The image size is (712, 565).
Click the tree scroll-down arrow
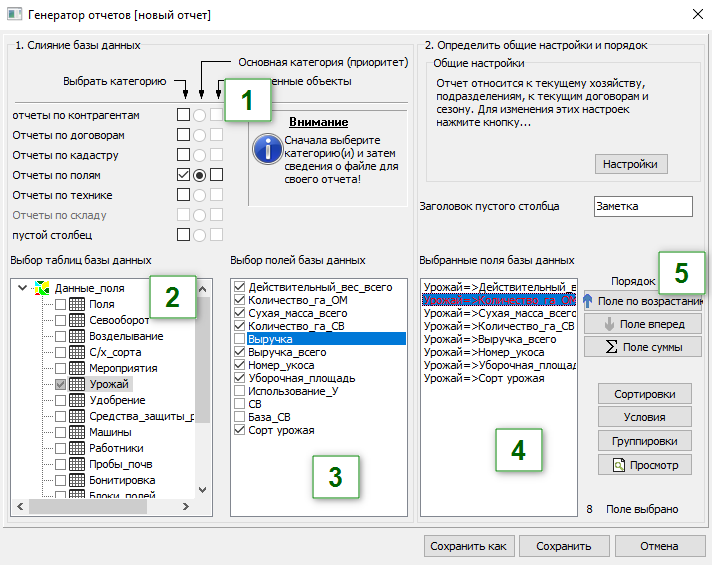(x=203, y=490)
